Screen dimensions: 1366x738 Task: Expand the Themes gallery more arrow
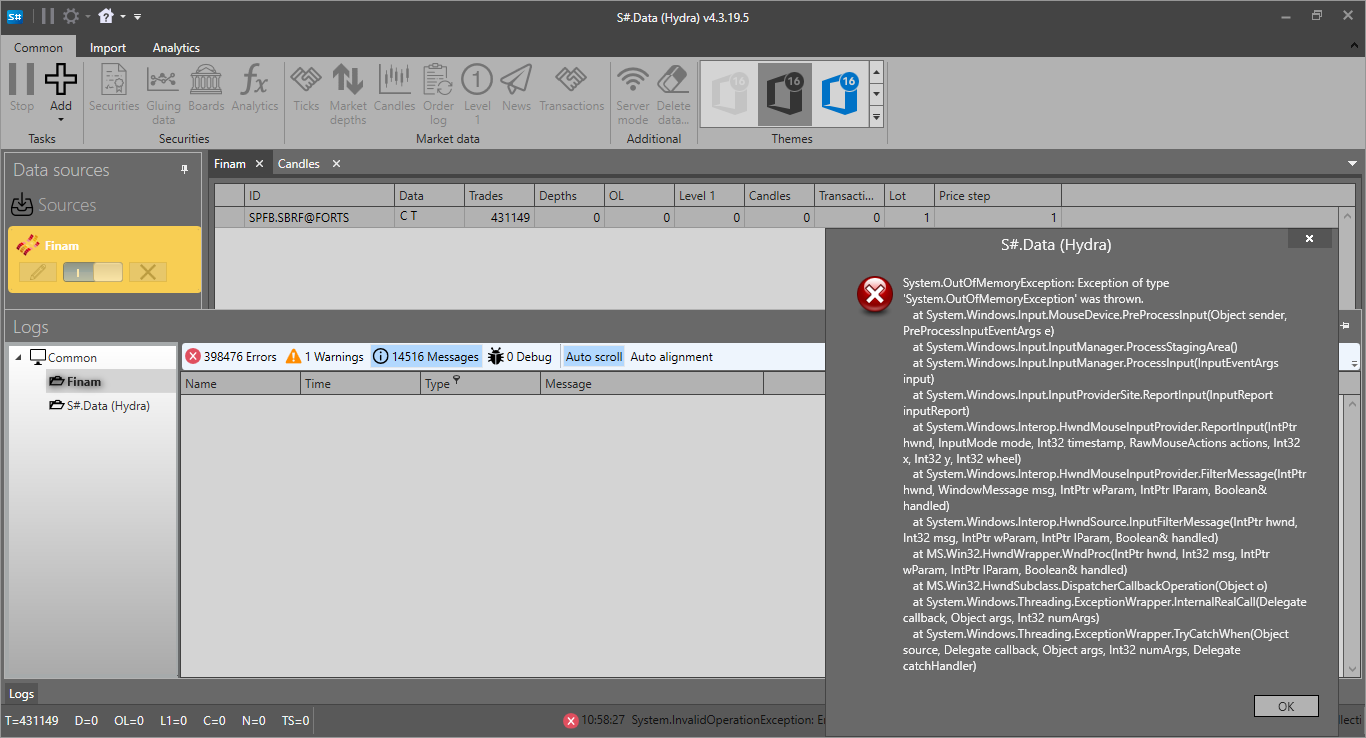point(877,118)
